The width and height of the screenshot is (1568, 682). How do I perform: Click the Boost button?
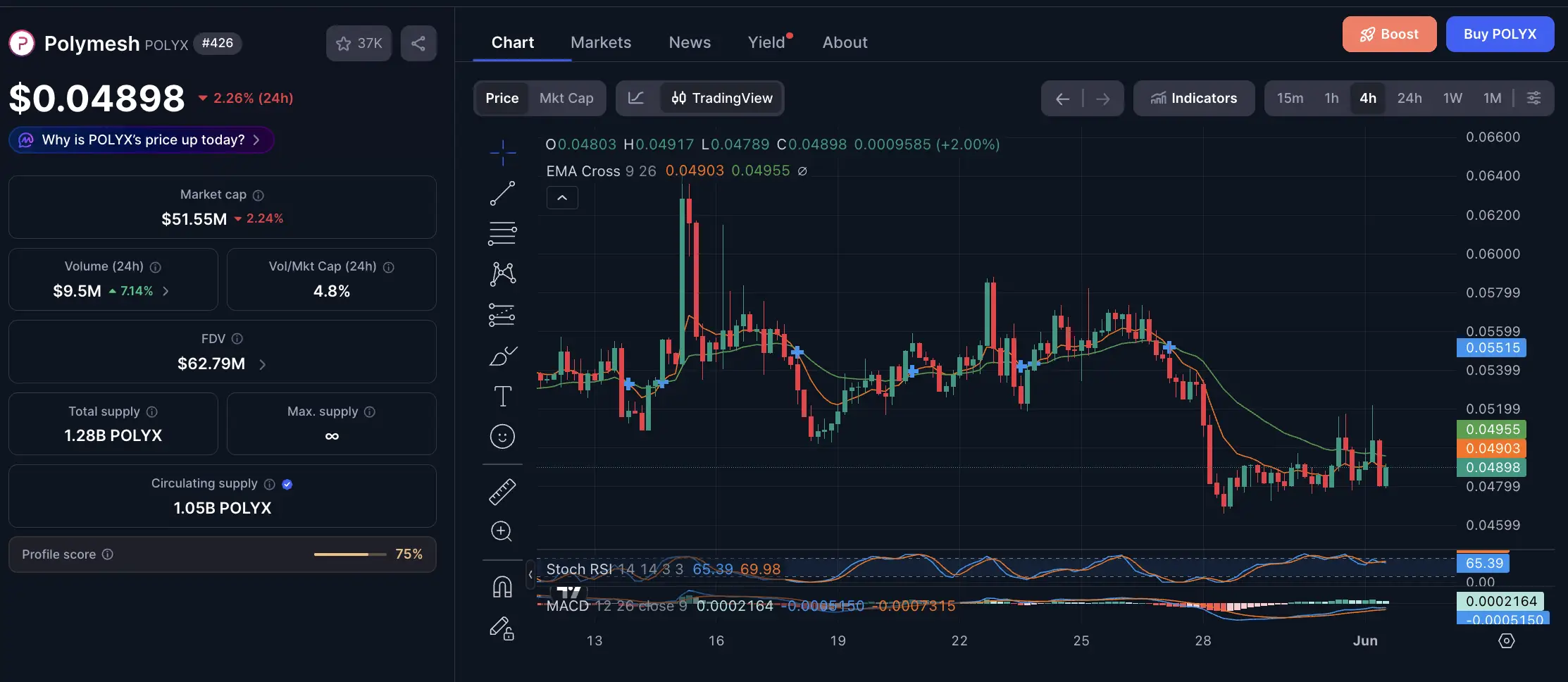[x=1389, y=34]
